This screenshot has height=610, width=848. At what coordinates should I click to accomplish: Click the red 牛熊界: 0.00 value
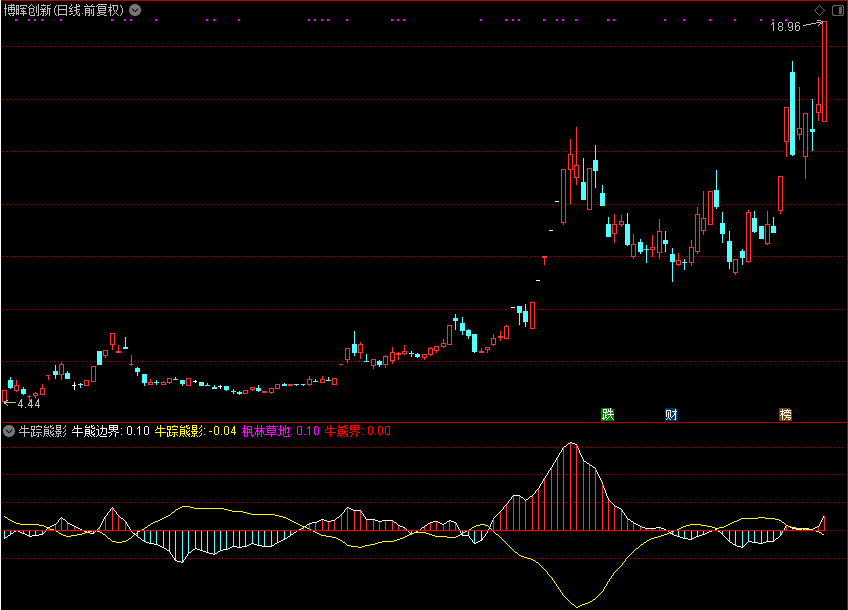pos(357,431)
